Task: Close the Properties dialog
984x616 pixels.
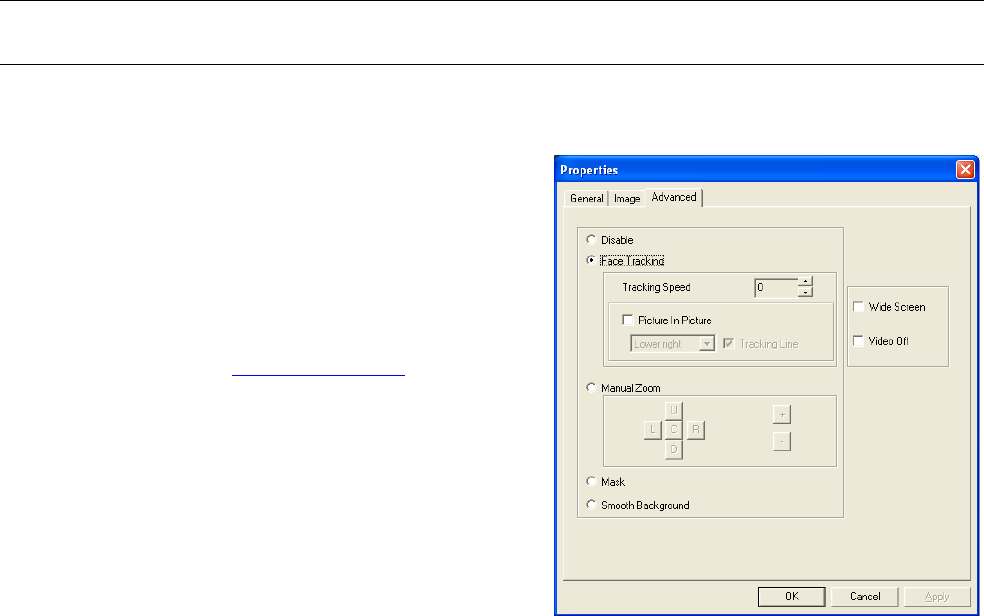Action: pyautogui.click(x=965, y=169)
